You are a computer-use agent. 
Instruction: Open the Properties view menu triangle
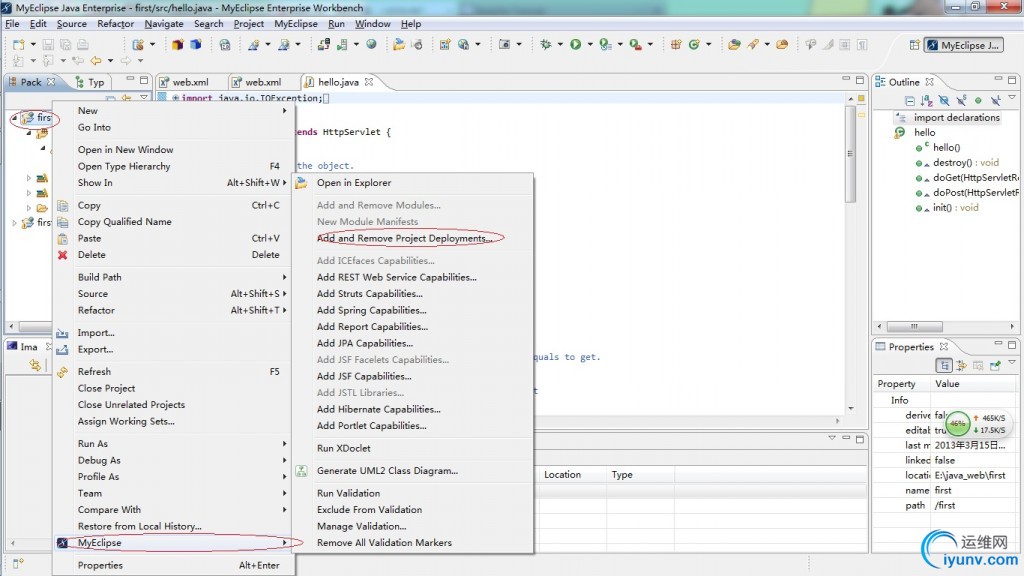pyautogui.click(x=1012, y=362)
